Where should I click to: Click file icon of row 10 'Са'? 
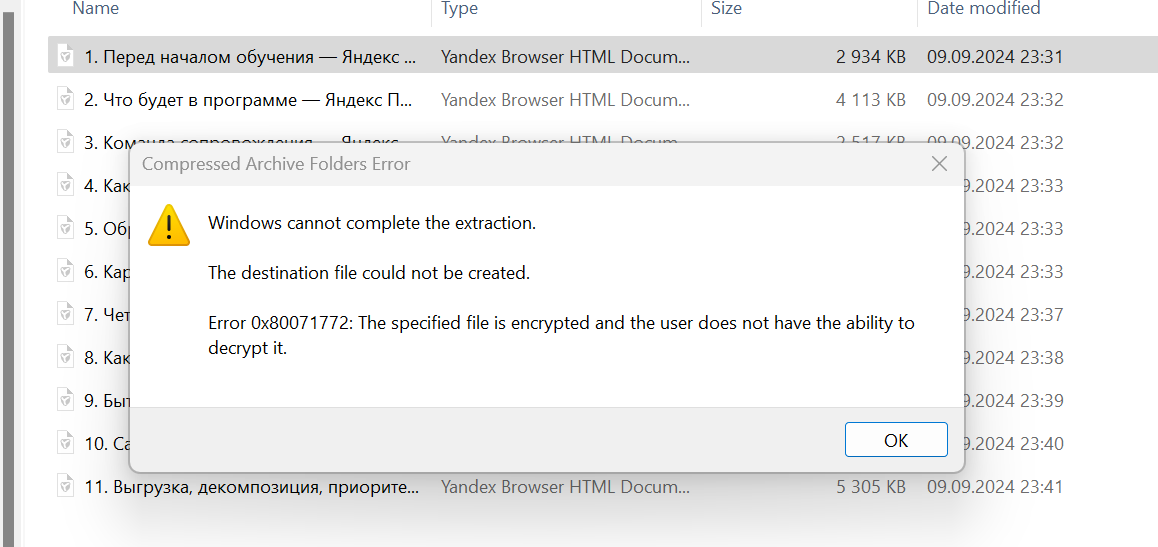[66, 444]
